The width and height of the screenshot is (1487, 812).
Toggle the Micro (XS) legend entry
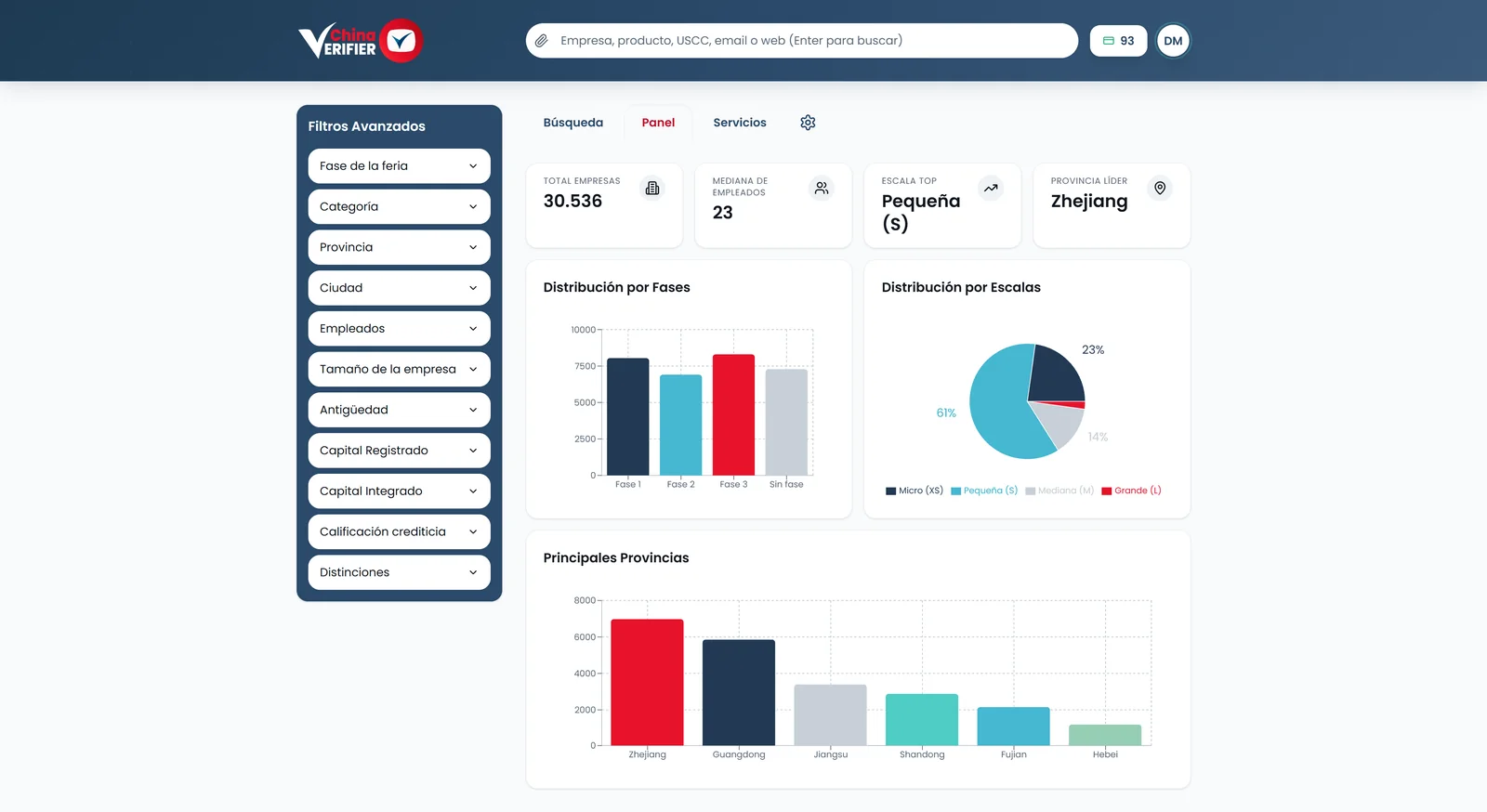coord(915,491)
